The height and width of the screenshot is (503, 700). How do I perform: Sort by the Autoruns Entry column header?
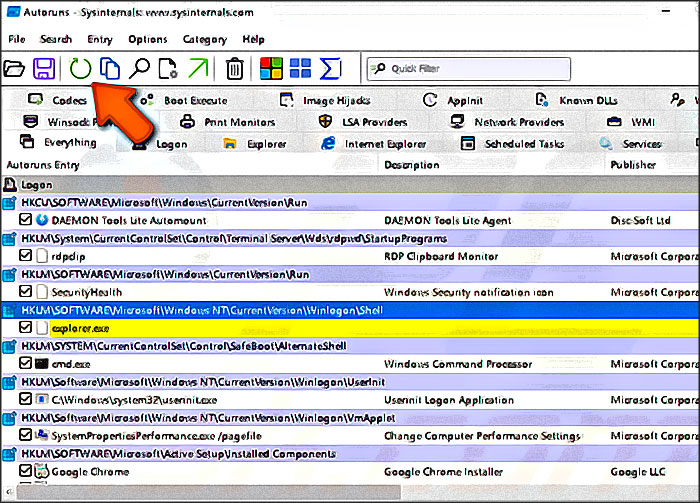[x=43, y=165]
